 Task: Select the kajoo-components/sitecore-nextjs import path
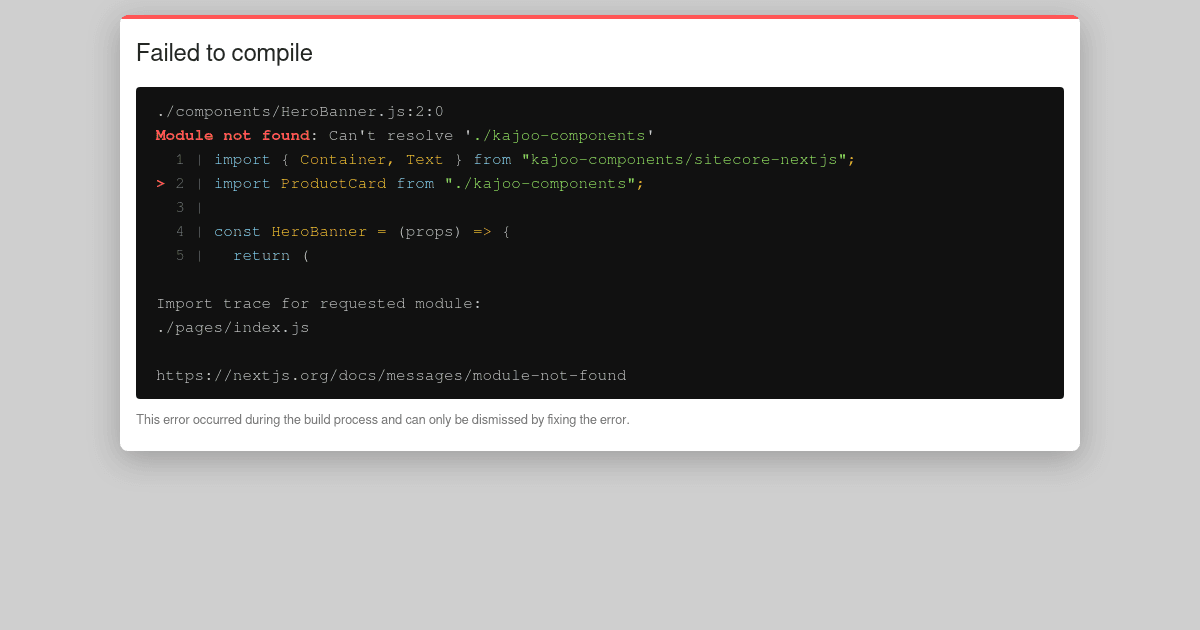pos(687,159)
